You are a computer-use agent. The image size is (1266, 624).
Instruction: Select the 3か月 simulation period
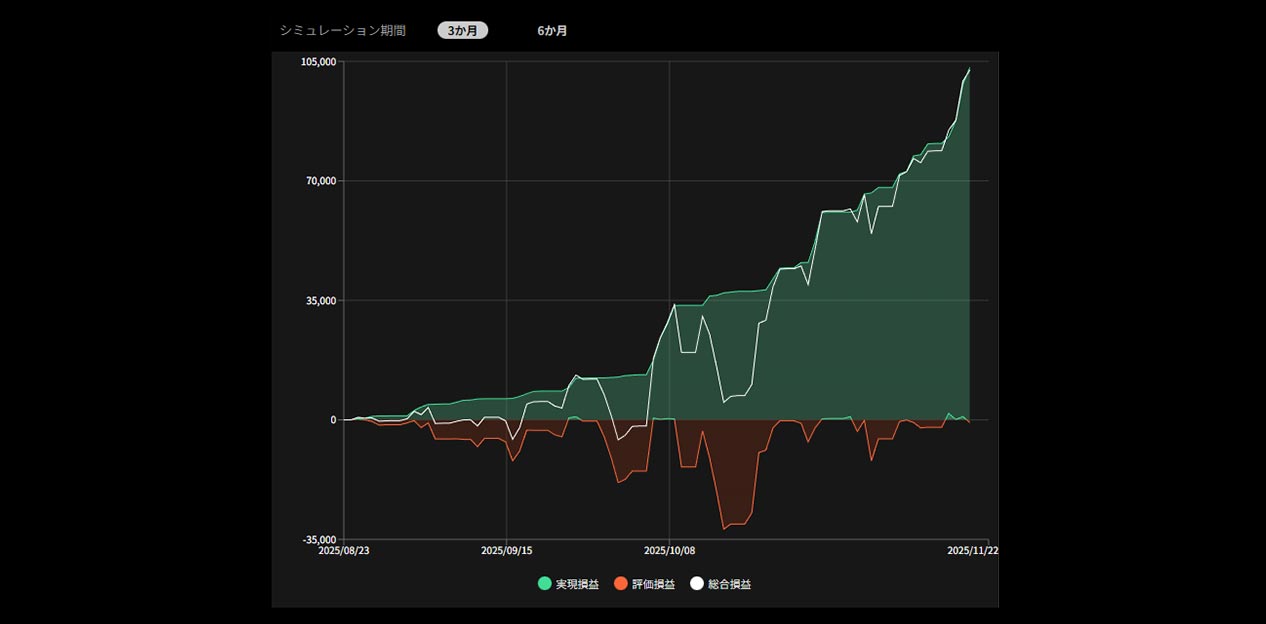(462, 31)
